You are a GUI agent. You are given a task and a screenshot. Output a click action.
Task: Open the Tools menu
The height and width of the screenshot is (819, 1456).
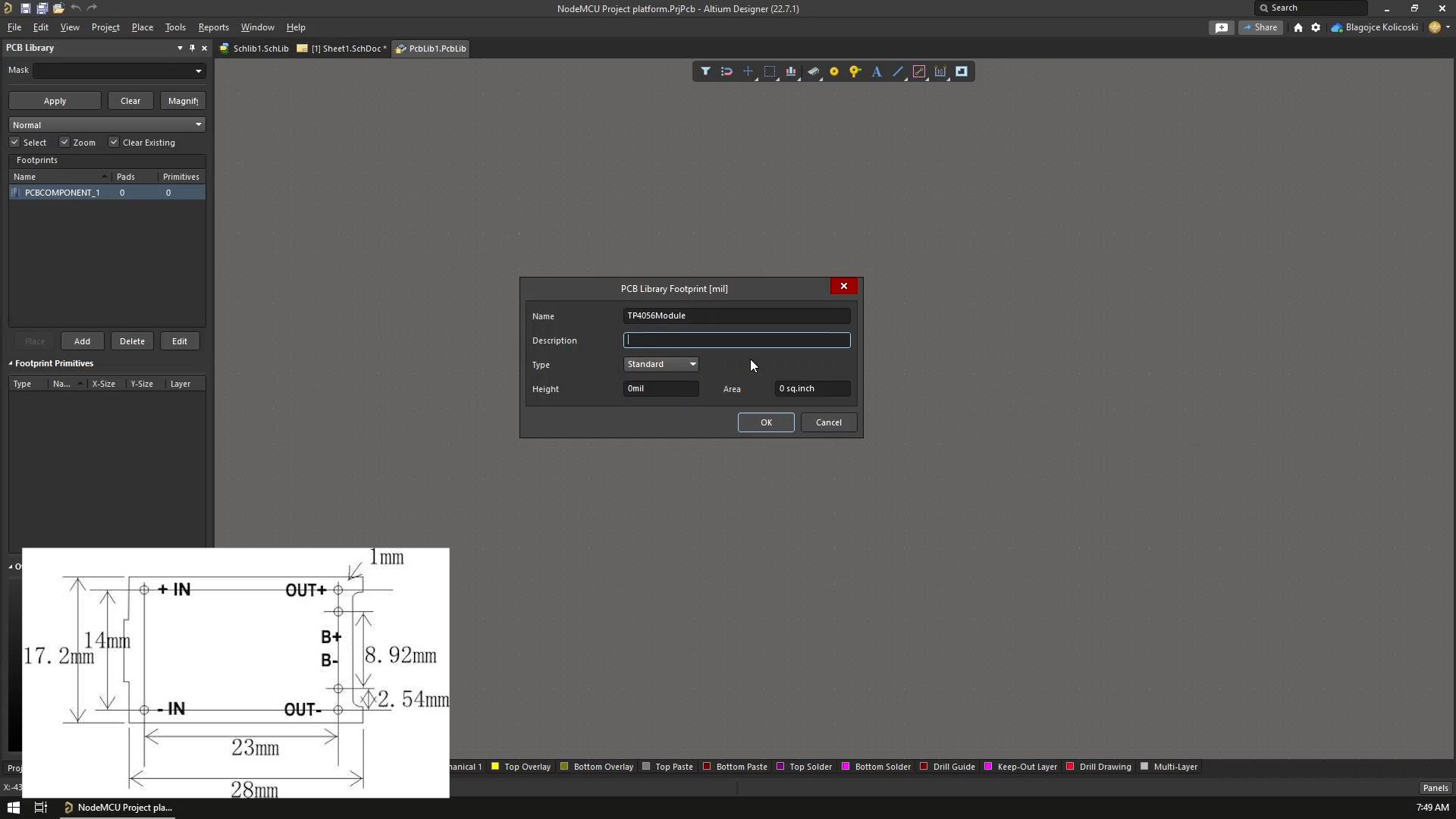(x=175, y=27)
